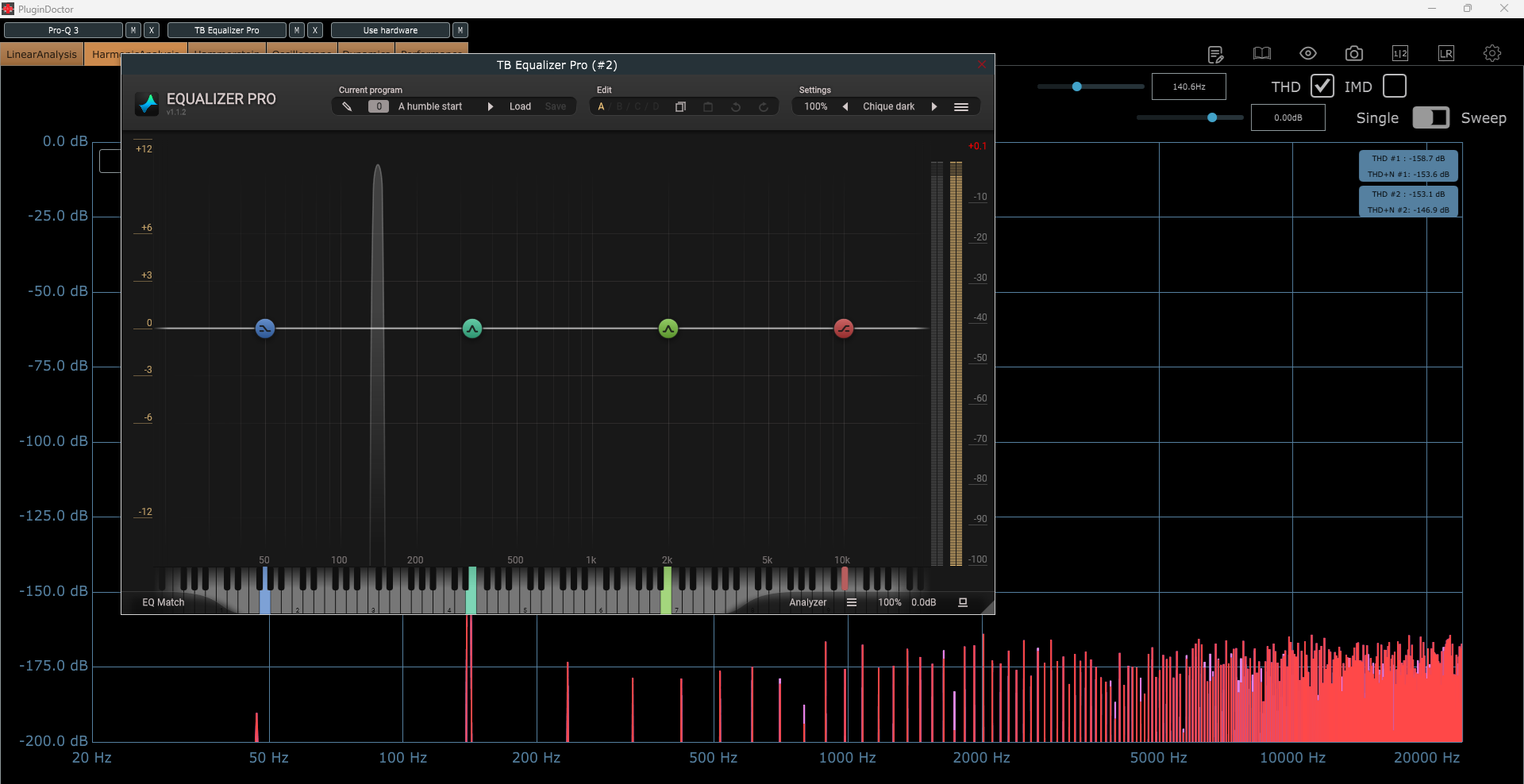The height and width of the screenshot is (784, 1524).
Task: Click the Load preset button
Action: (x=520, y=106)
